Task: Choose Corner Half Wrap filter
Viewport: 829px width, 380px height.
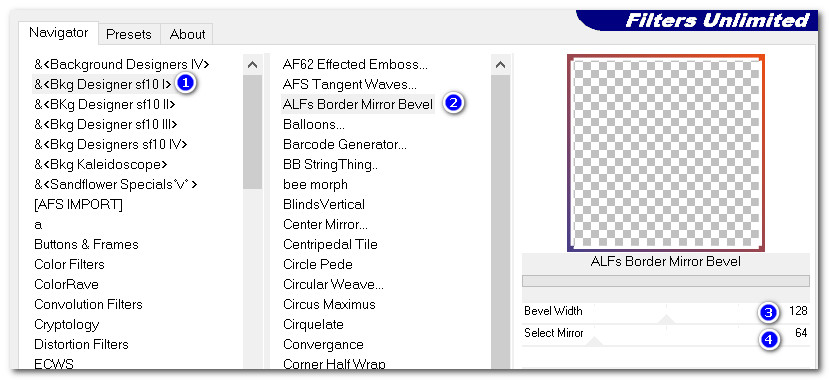Action: pyautogui.click(x=334, y=364)
